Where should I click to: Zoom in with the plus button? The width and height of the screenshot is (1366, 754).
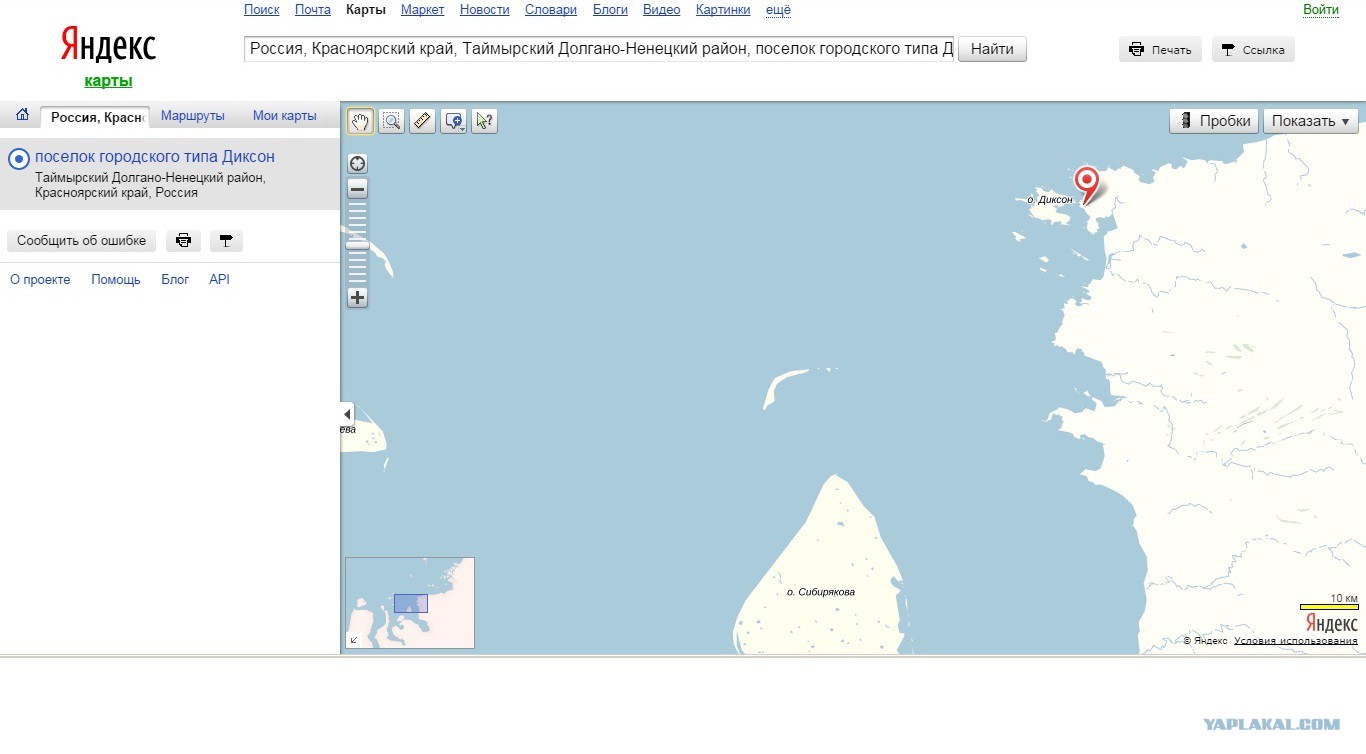pyautogui.click(x=357, y=297)
